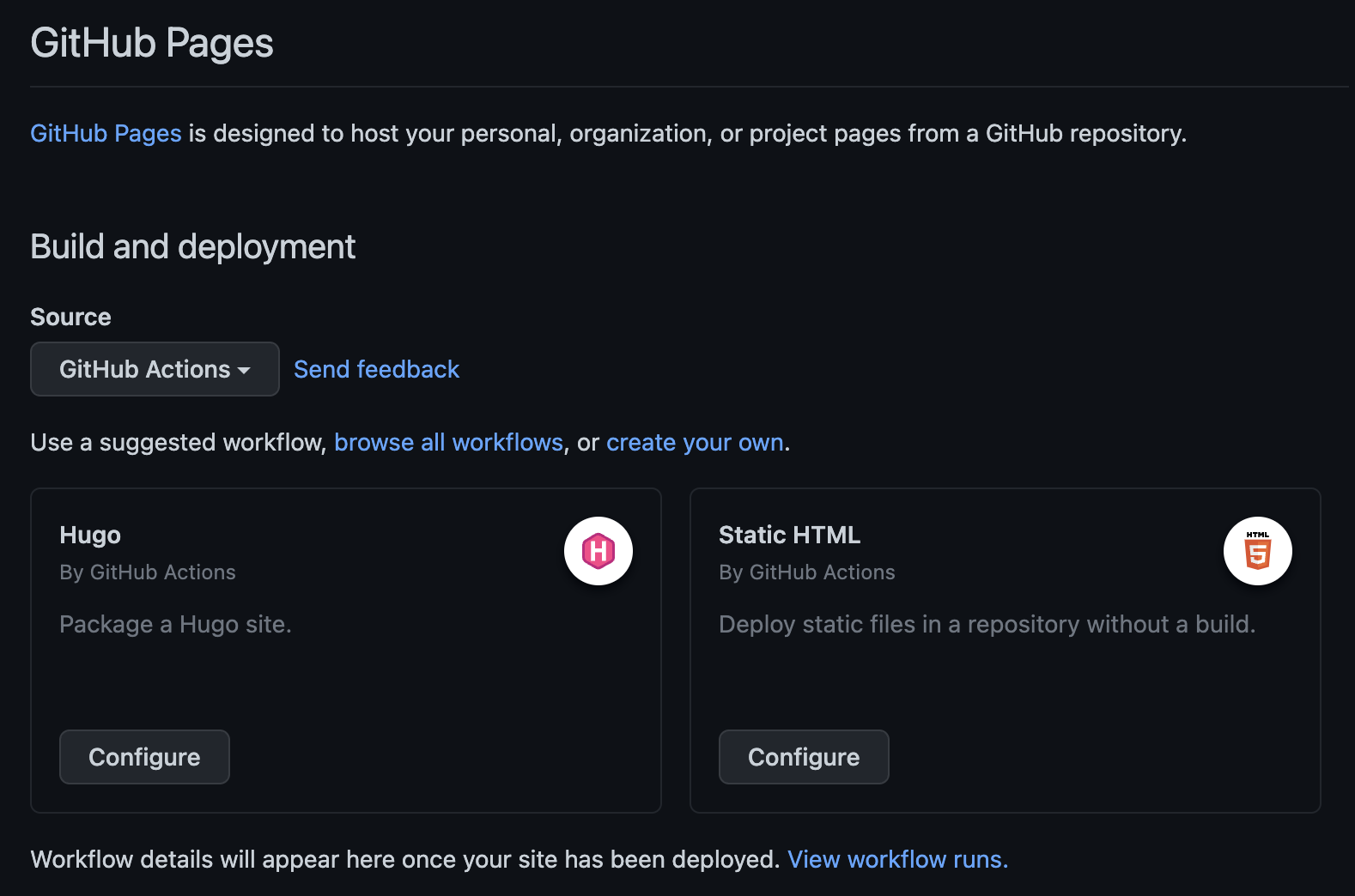The height and width of the screenshot is (896, 1355).
Task: Click 'By GitHub Actions' under Hugo
Action: pos(148,572)
